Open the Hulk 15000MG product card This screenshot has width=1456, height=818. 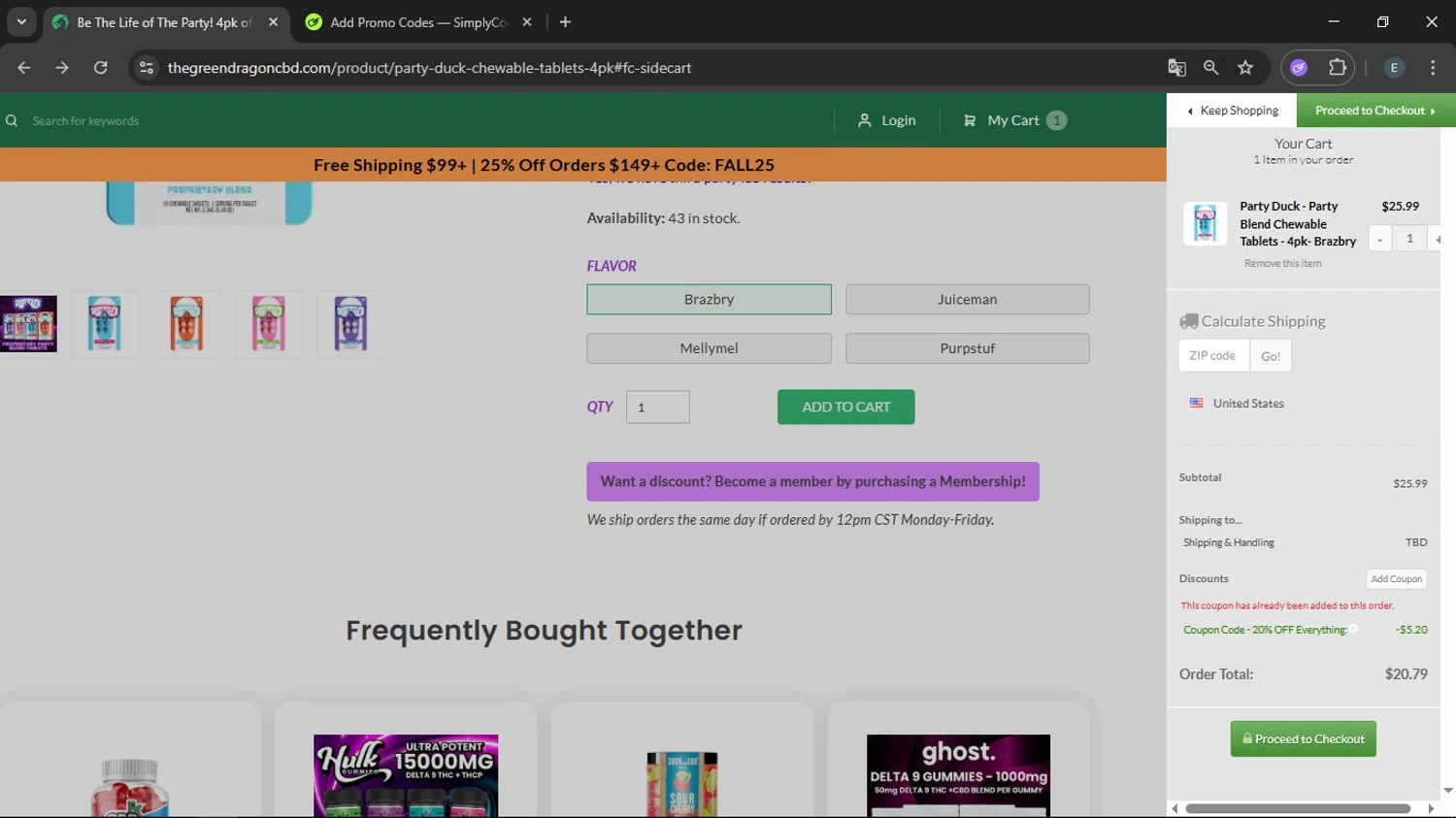coord(406,760)
